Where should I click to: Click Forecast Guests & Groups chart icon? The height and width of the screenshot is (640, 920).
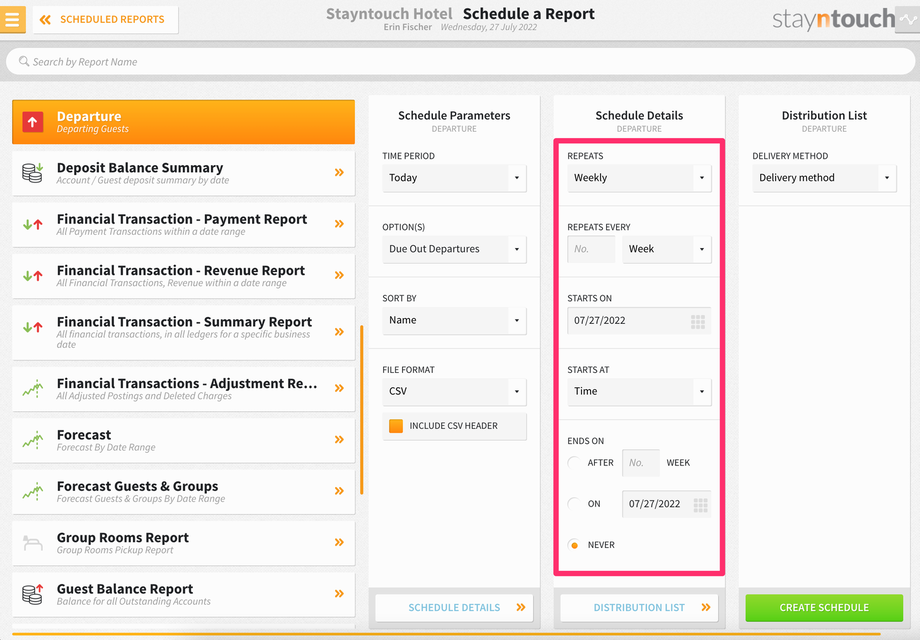33,491
